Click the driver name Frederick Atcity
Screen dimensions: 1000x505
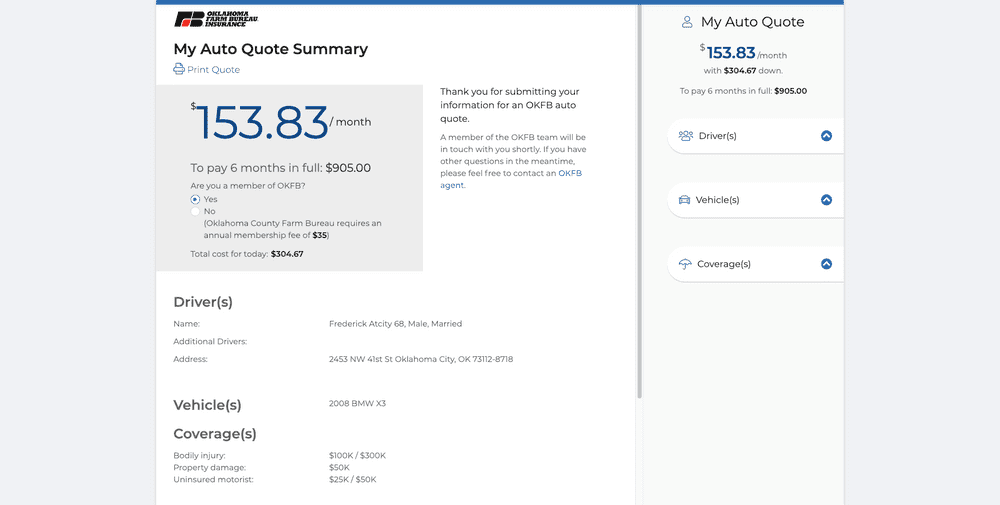click(367, 324)
